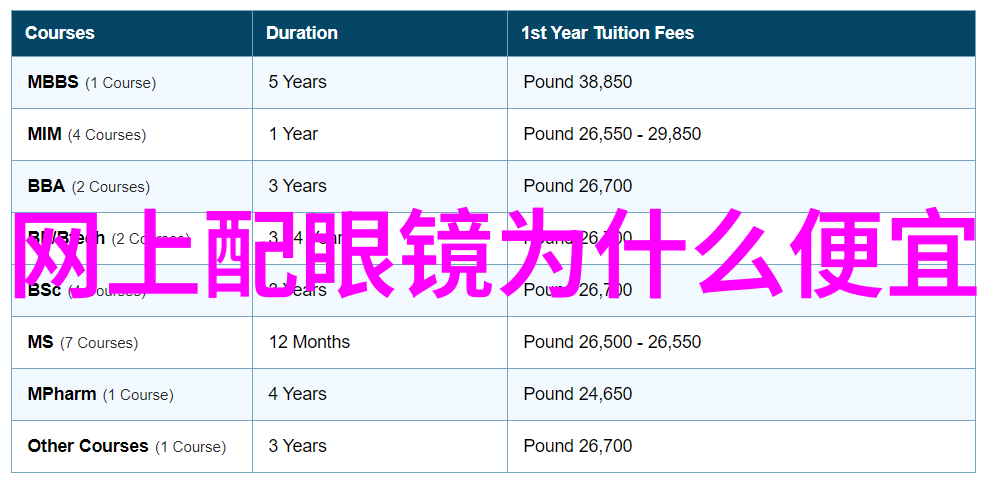Open the Other Courses link
This screenshot has height=483, width=984.
[88, 447]
